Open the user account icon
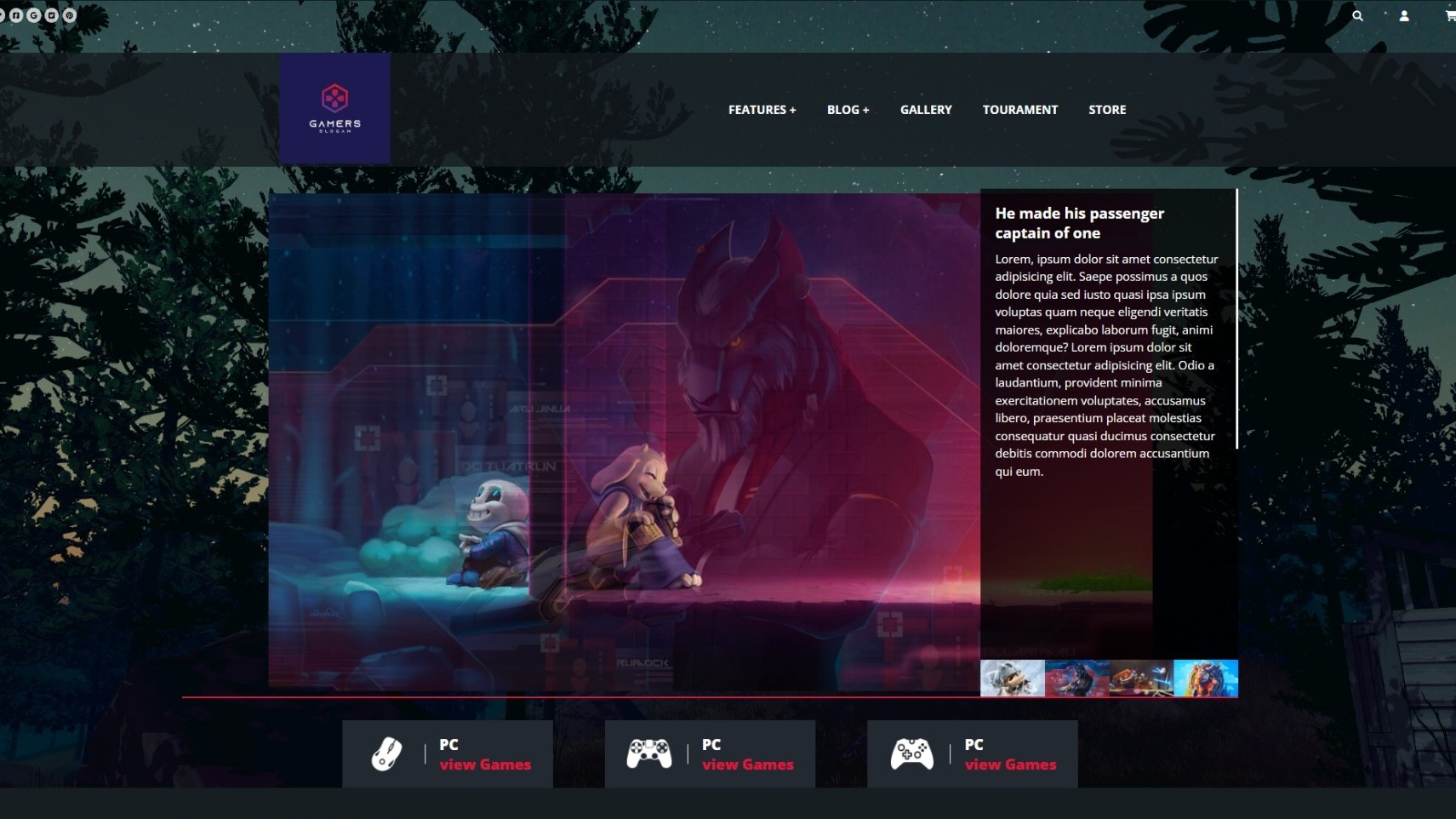 point(1402,15)
